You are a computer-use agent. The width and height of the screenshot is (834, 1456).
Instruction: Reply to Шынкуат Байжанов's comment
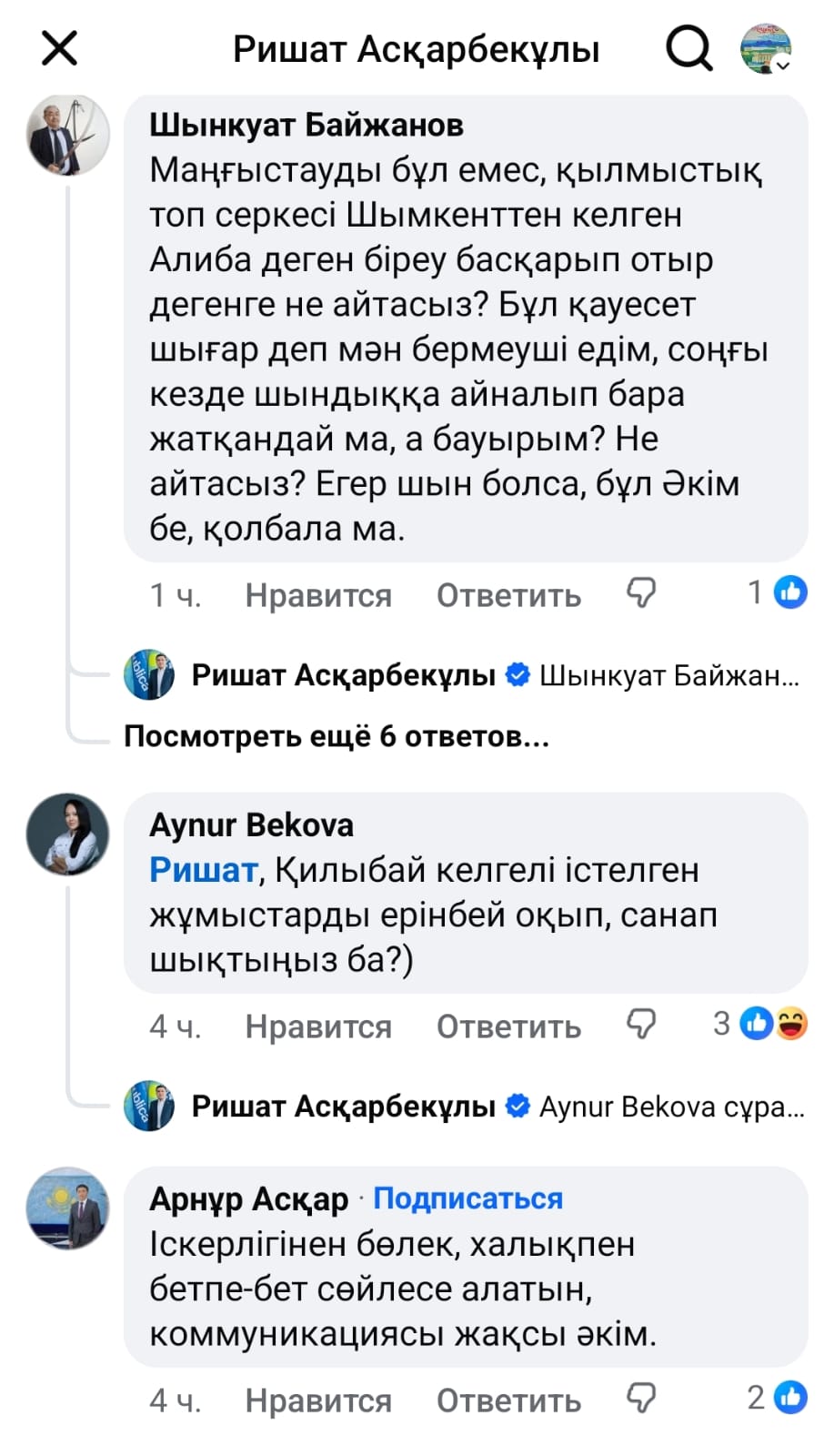pos(508,595)
